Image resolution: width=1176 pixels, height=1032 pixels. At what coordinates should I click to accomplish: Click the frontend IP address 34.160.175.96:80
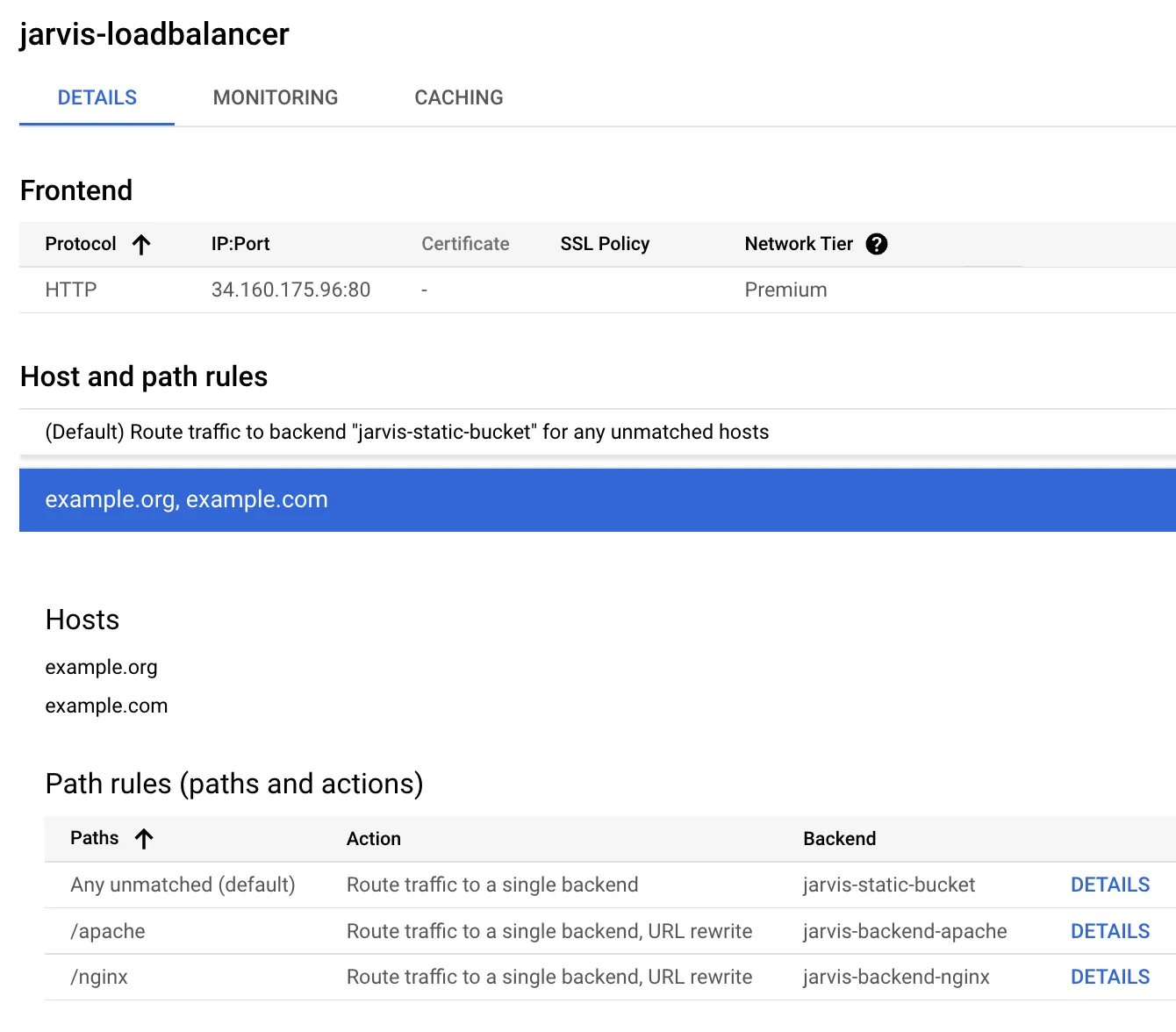tap(290, 290)
